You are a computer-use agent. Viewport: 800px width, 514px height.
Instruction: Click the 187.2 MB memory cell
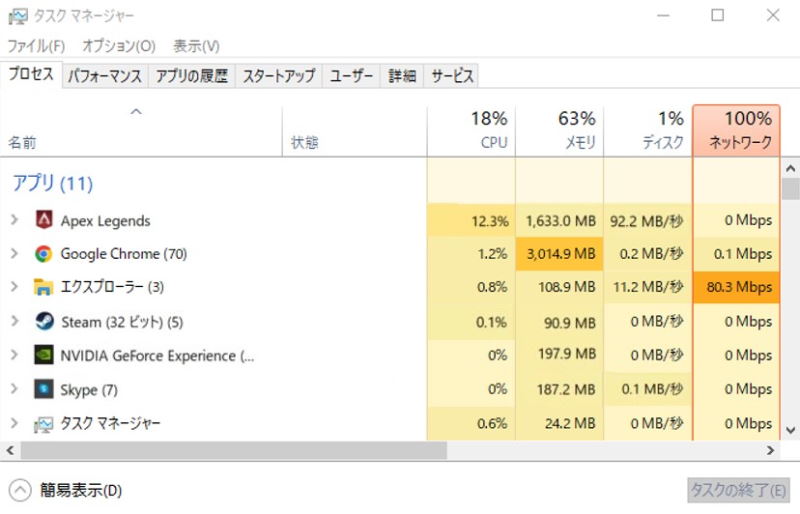[x=559, y=389]
